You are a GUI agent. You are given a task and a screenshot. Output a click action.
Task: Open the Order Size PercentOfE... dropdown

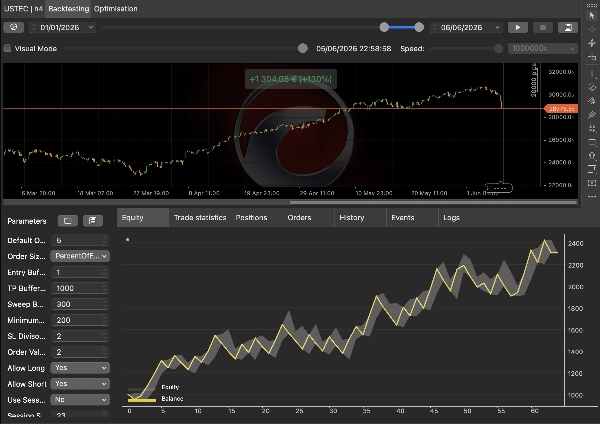click(x=80, y=256)
